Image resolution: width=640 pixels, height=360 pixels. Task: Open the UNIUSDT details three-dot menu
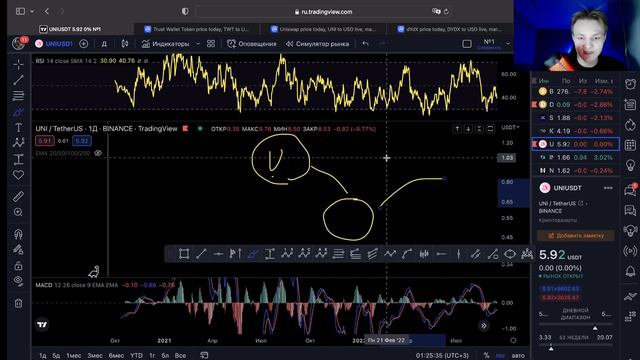[x=608, y=188]
